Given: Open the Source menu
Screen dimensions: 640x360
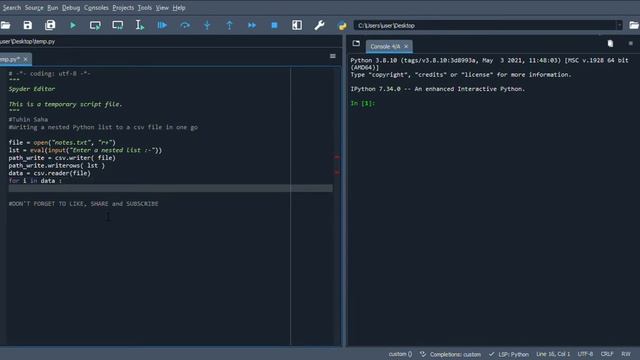Looking at the screenshot, I should pyautogui.click(x=34, y=8).
